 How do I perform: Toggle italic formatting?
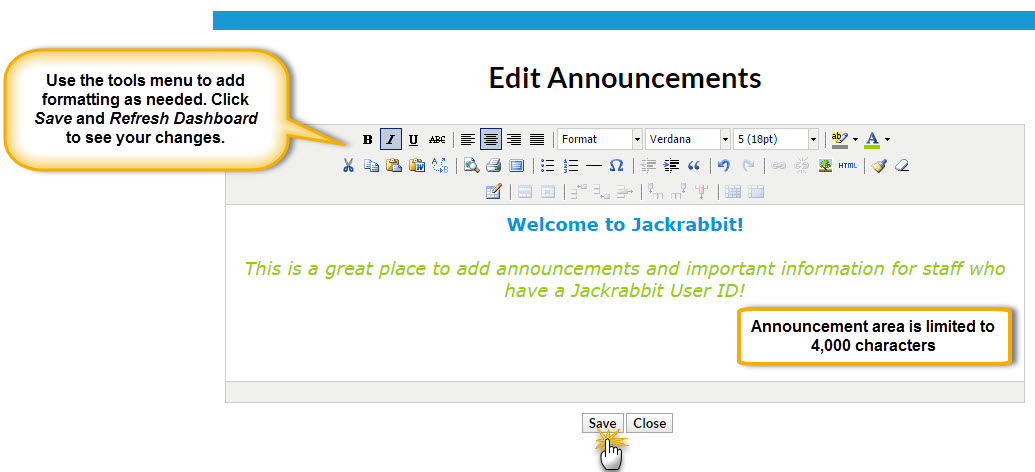[x=391, y=139]
